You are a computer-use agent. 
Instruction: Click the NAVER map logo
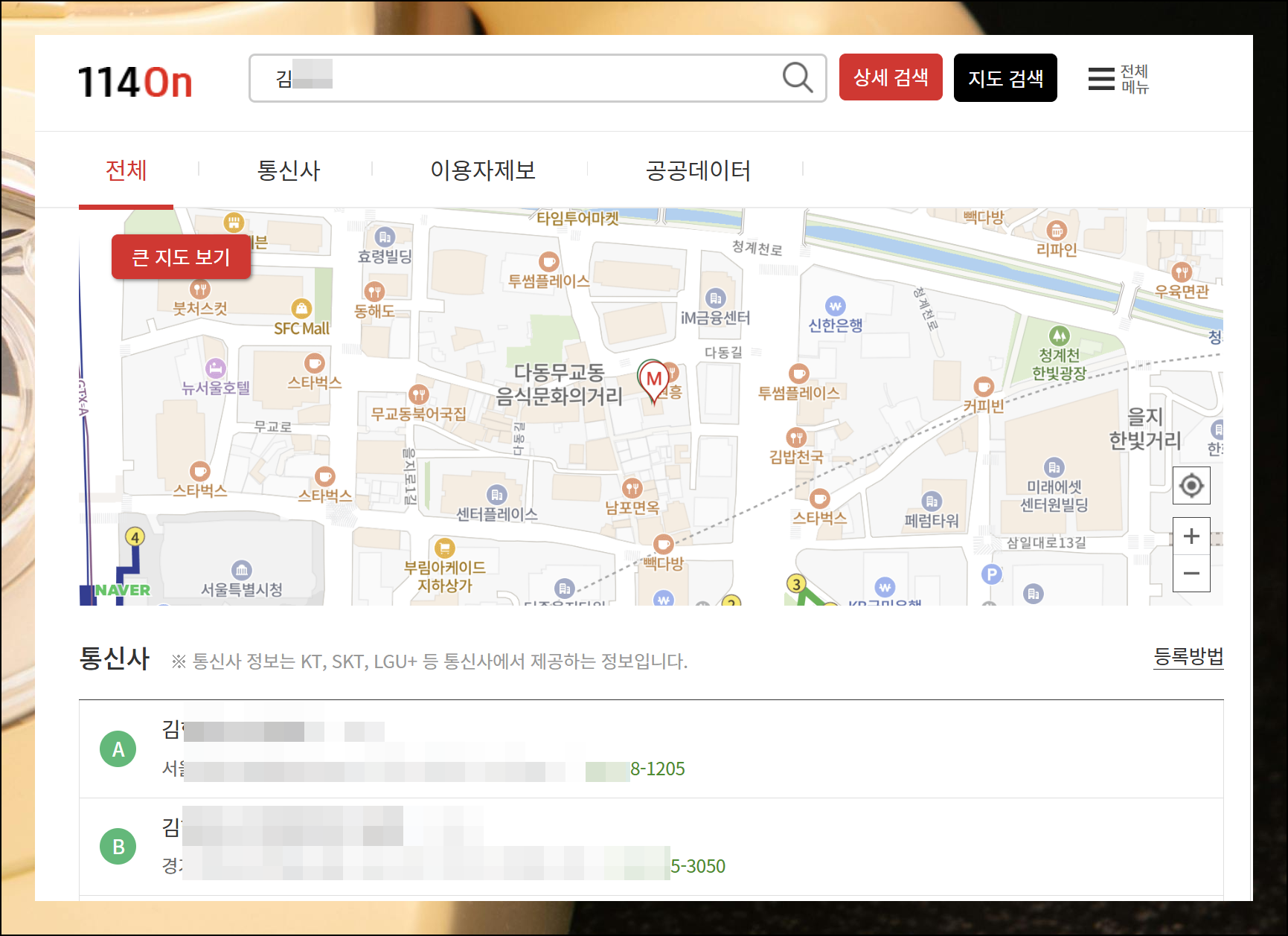123,590
